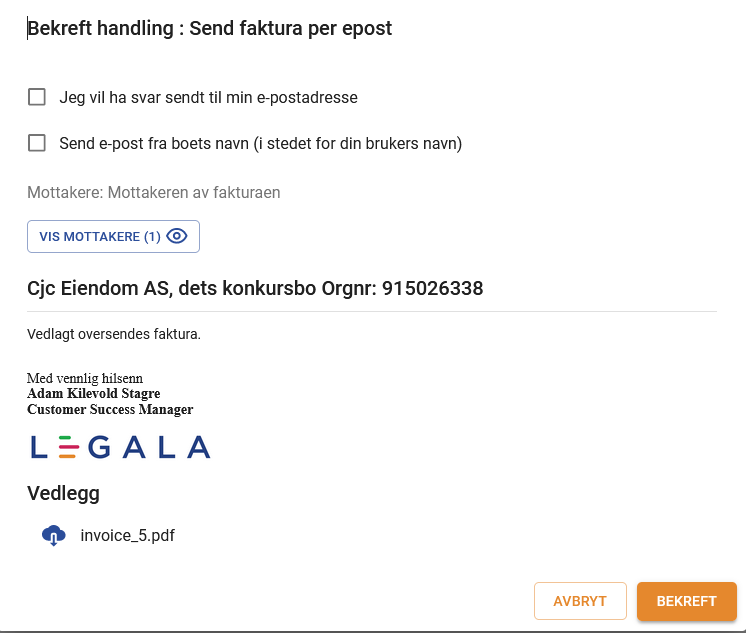Enable the 'Send e-post fra boets navn' checkbox
Viewport: 746px width, 633px height.
pos(37,143)
